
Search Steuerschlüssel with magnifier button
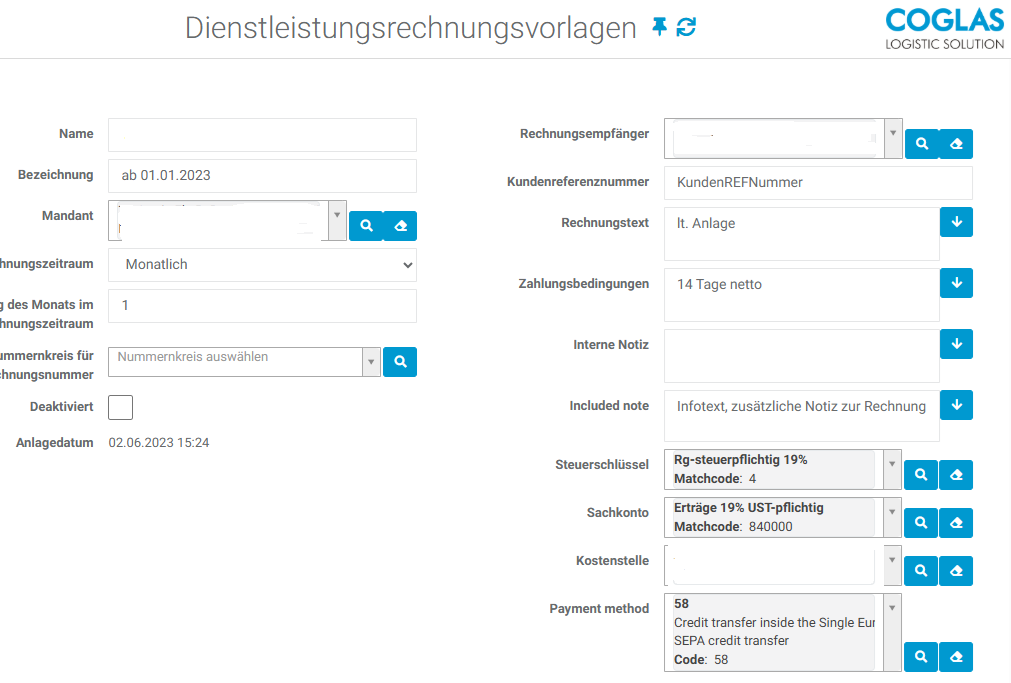(921, 475)
